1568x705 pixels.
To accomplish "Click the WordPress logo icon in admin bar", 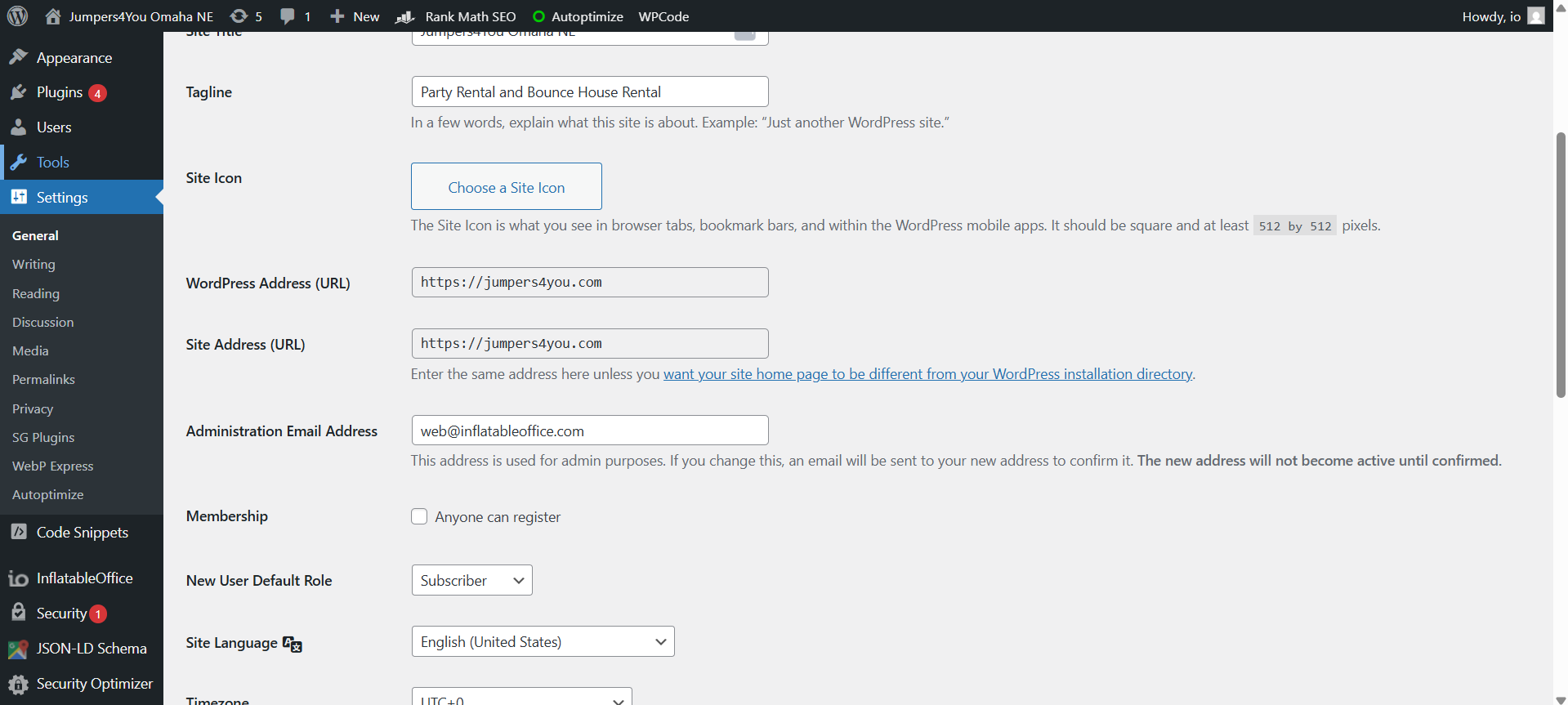I will click(x=17, y=16).
